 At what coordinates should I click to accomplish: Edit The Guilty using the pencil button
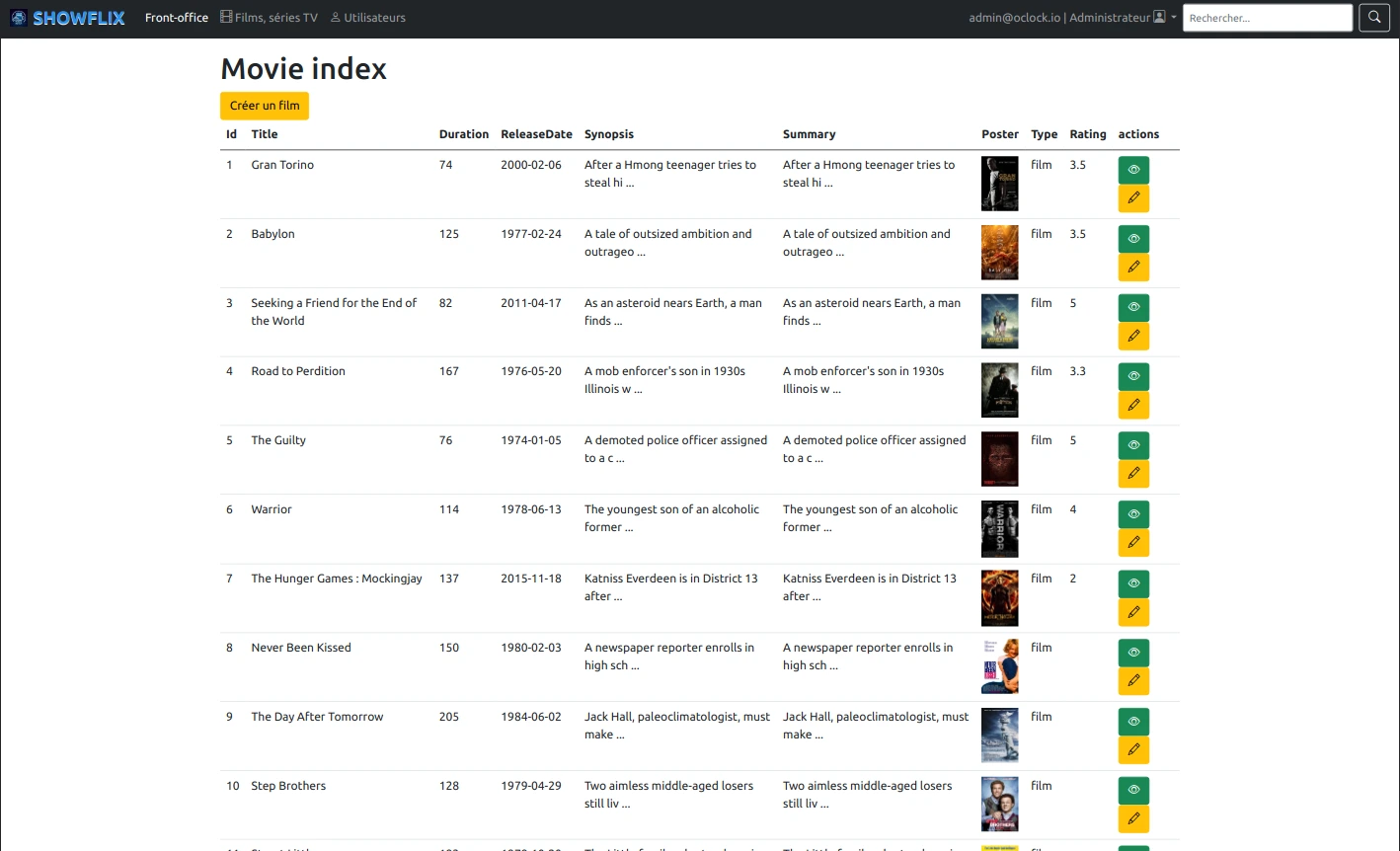click(x=1133, y=474)
